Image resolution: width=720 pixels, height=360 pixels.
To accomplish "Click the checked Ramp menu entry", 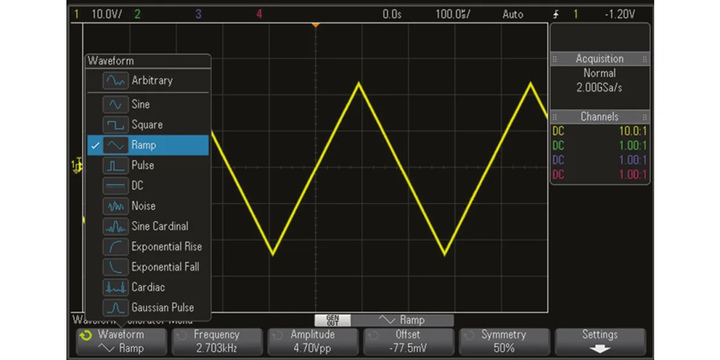I will [148, 145].
